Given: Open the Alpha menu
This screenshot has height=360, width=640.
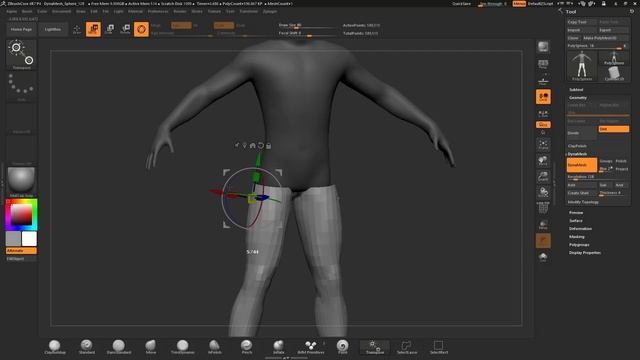Looking at the screenshot, I should tap(11, 11).
